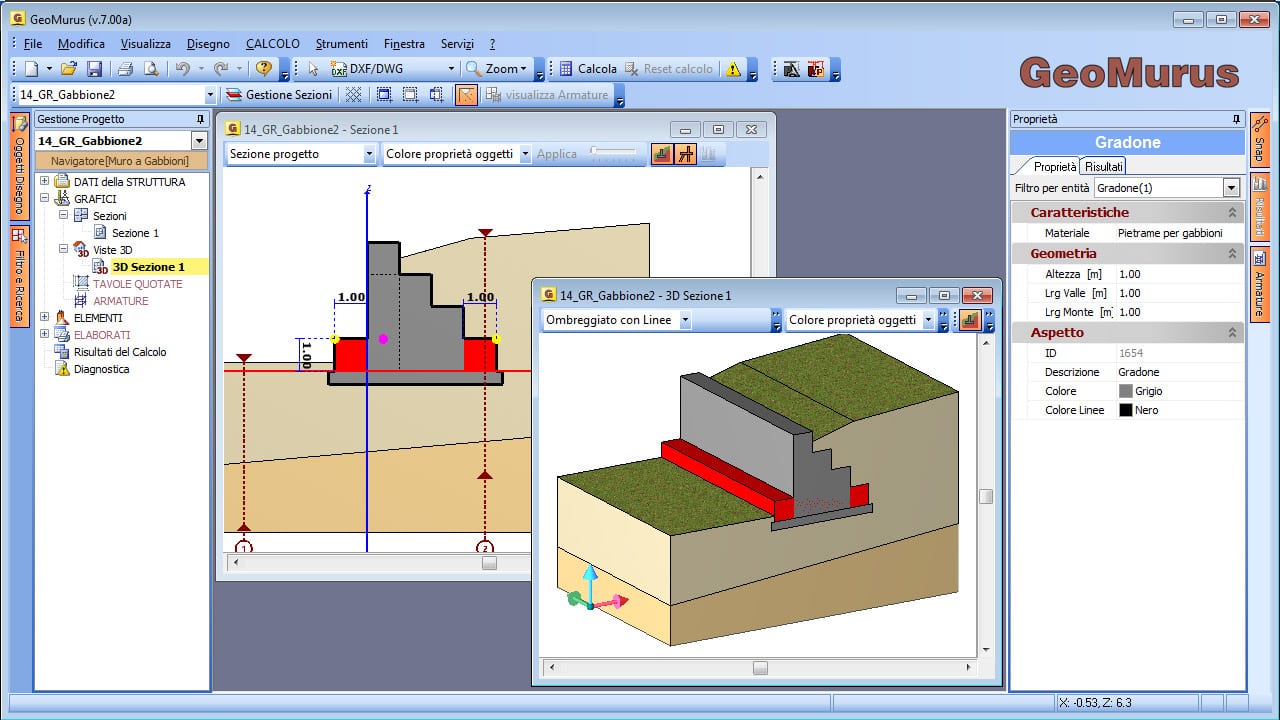The image size is (1280, 720).
Task: Edit the Altezza value field
Action: 1179,274
